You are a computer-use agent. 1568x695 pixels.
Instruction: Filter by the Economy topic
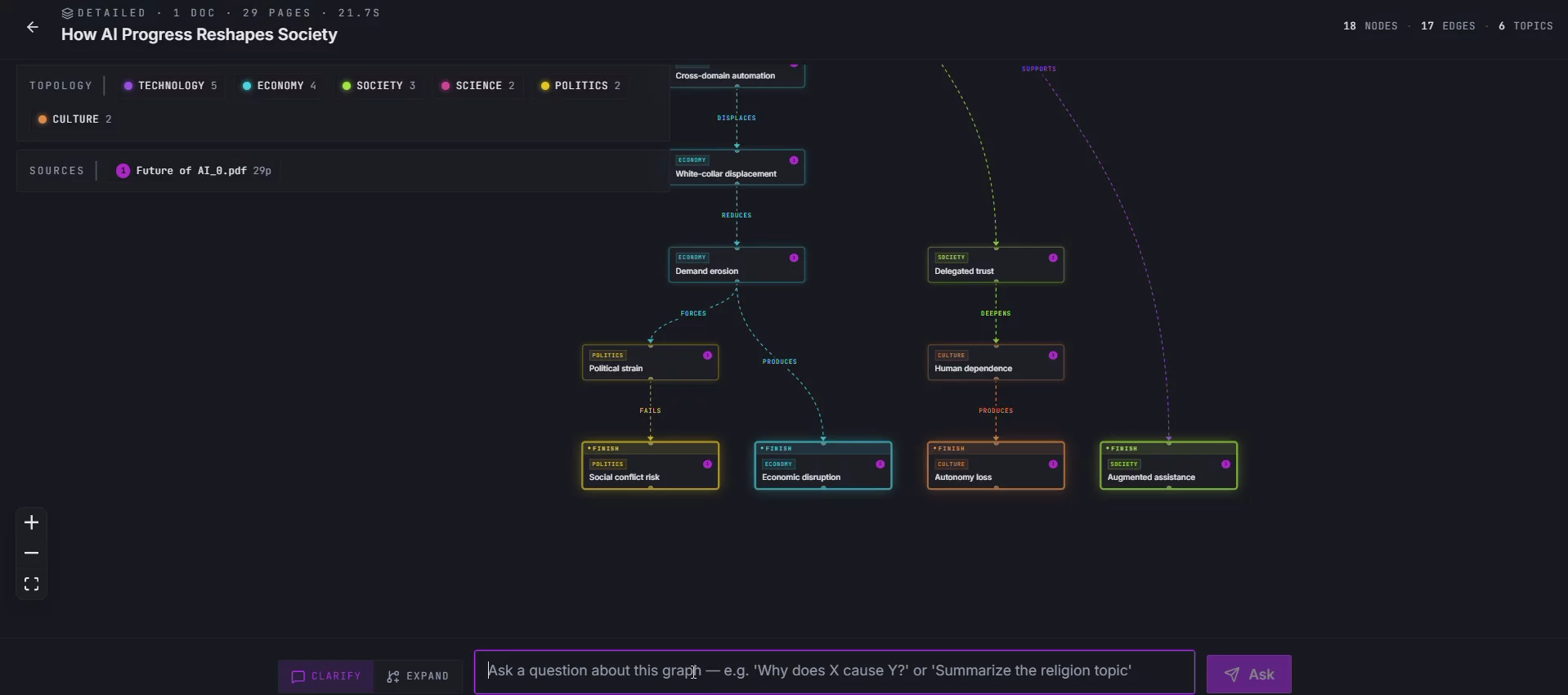pos(279,86)
